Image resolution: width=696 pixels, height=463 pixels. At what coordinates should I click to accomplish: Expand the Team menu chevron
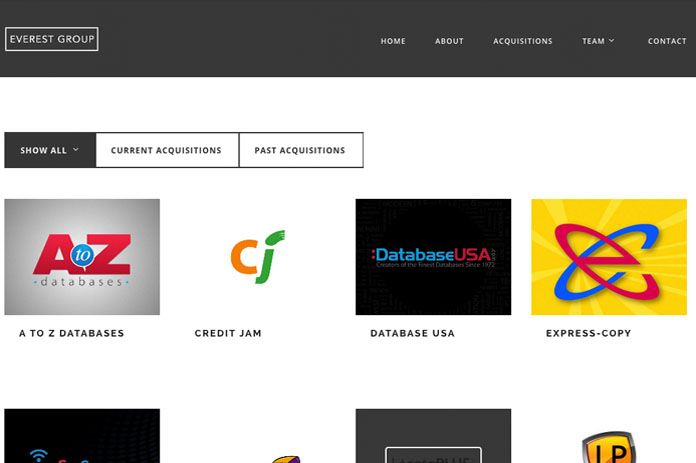[612, 40]
